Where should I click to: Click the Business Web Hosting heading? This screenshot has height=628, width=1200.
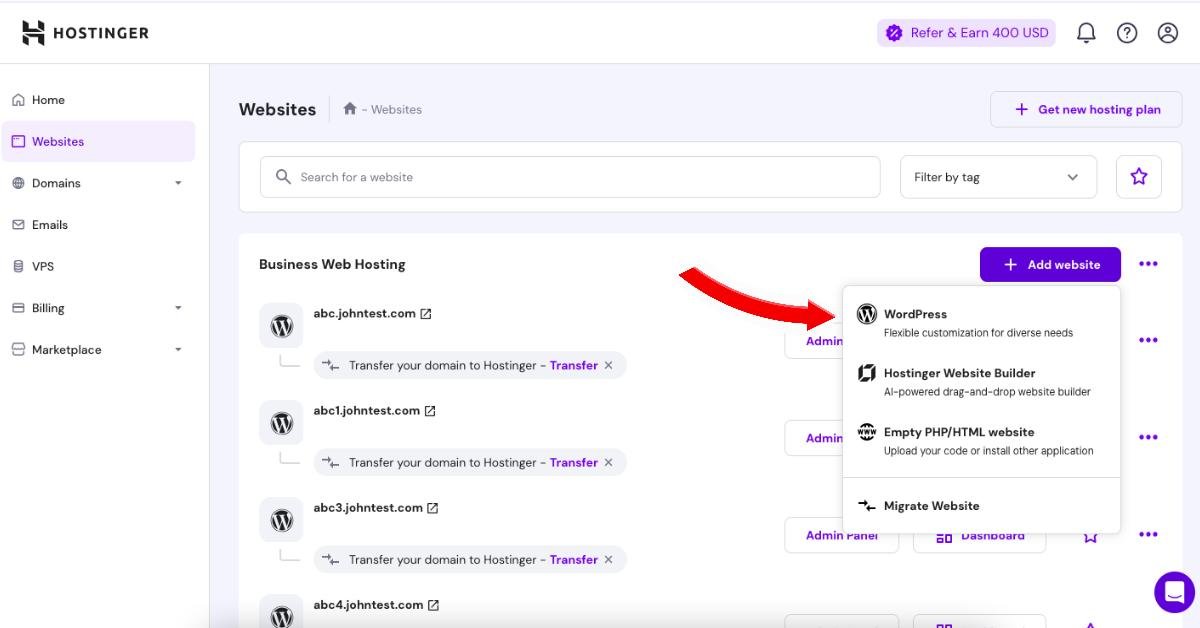332,264
